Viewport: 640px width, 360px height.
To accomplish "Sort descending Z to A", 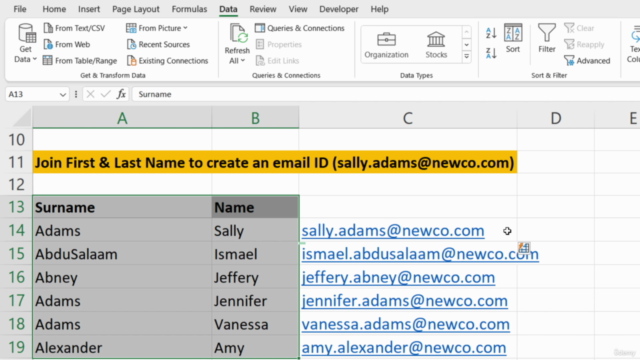I will (491, 53).
